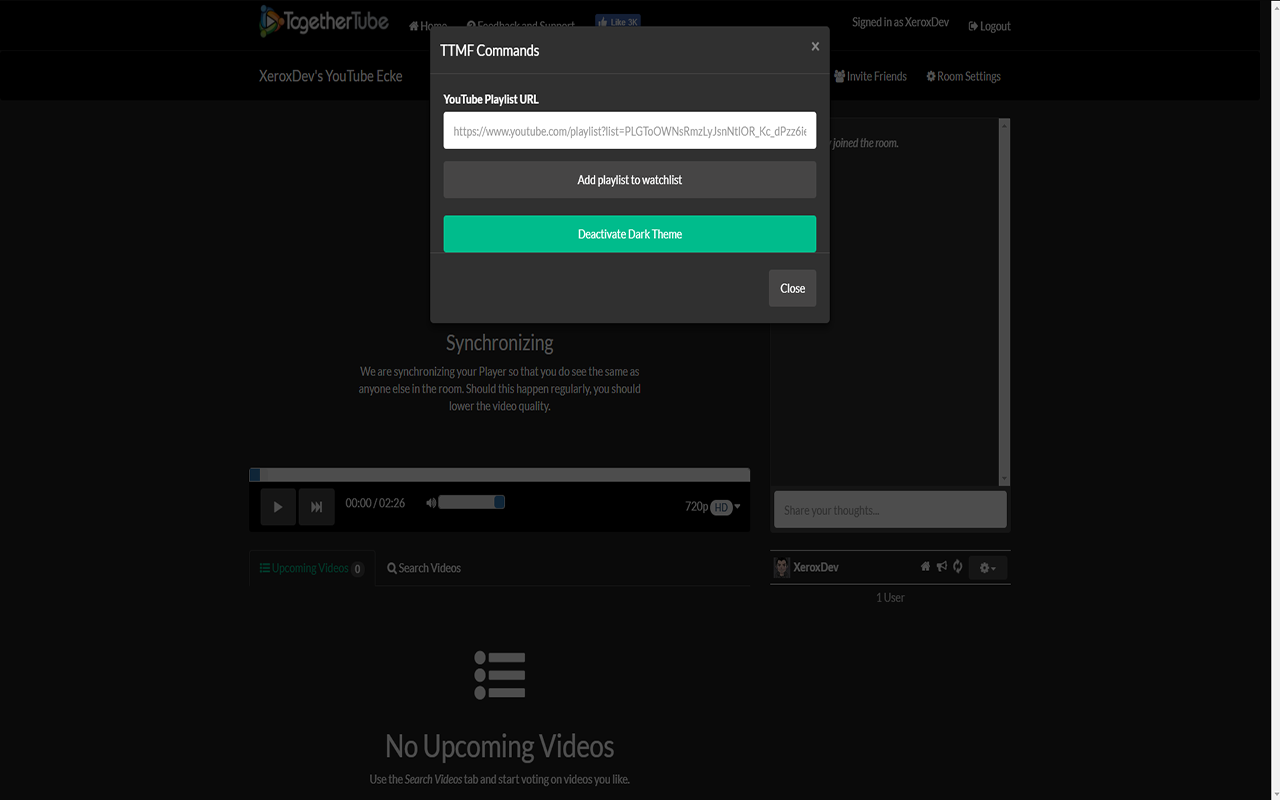Click the volume speaker icon
The height and width of the screenshot is (800, 1280).
coord(431,503)
